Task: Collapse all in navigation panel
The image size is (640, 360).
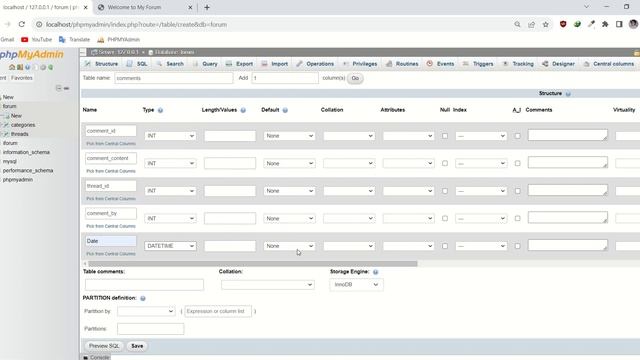Action: click(58, 88)
